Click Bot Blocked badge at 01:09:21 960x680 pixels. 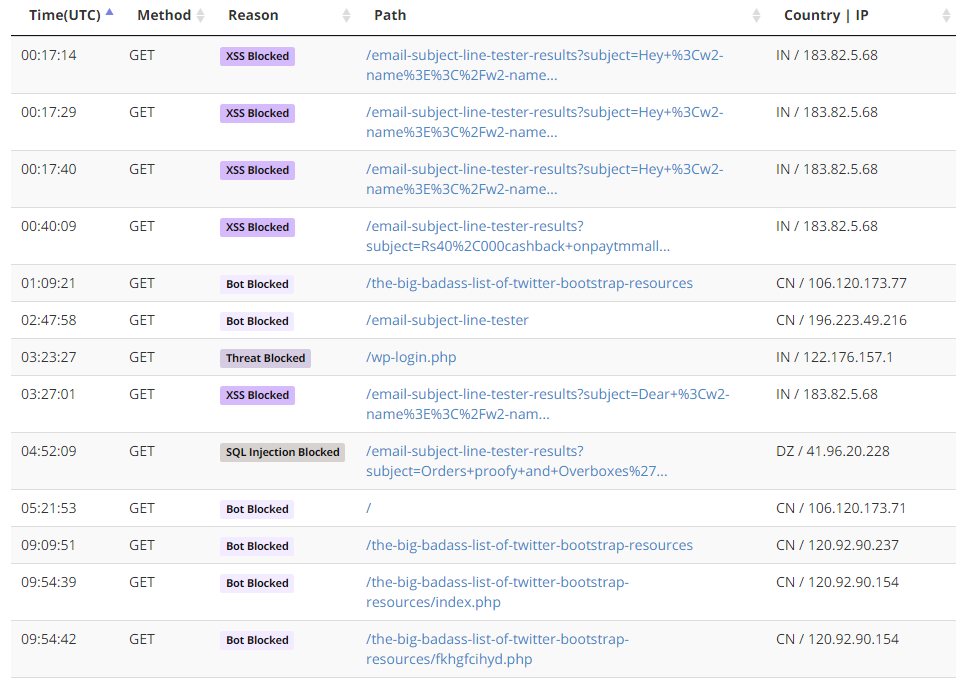tap(257, 284)
